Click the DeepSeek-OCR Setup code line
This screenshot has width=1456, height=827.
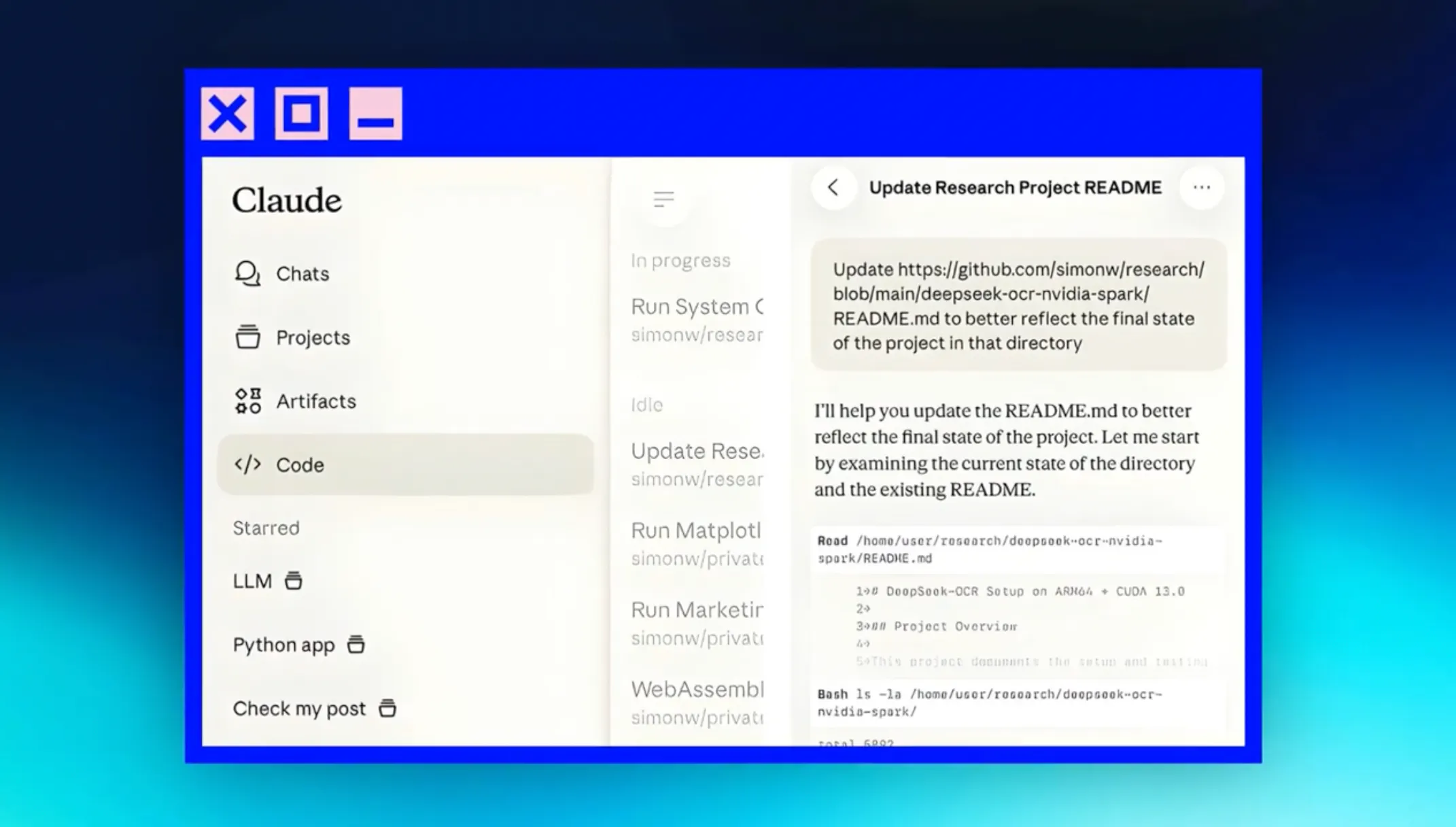[1020, 591]
